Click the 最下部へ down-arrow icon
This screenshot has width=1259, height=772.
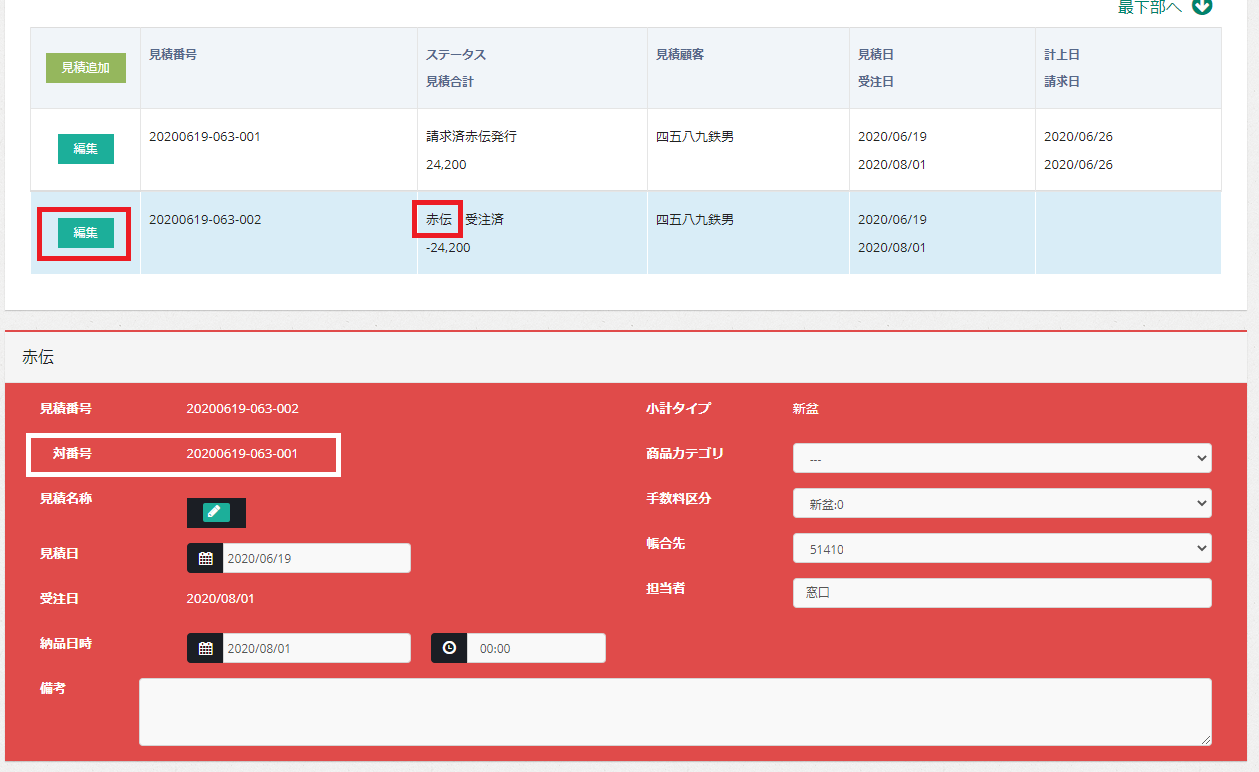1203,7
